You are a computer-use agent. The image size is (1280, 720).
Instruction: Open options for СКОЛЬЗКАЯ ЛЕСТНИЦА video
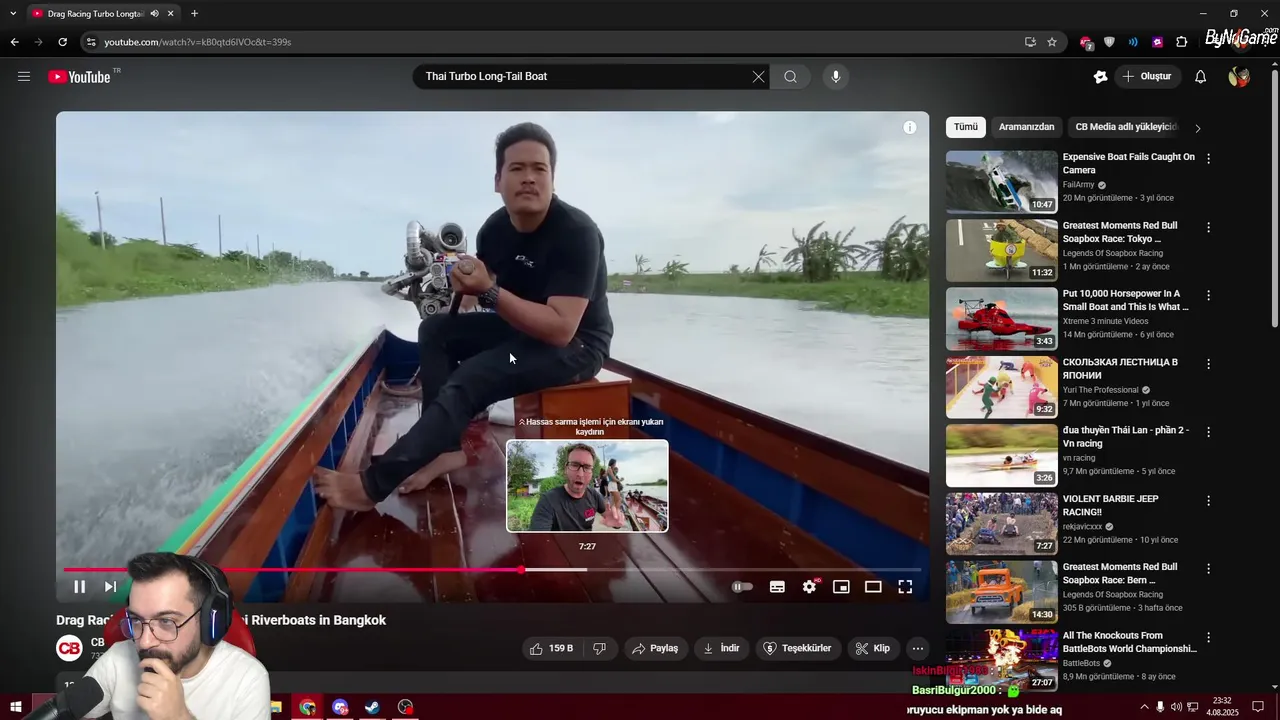point(1208,363)
